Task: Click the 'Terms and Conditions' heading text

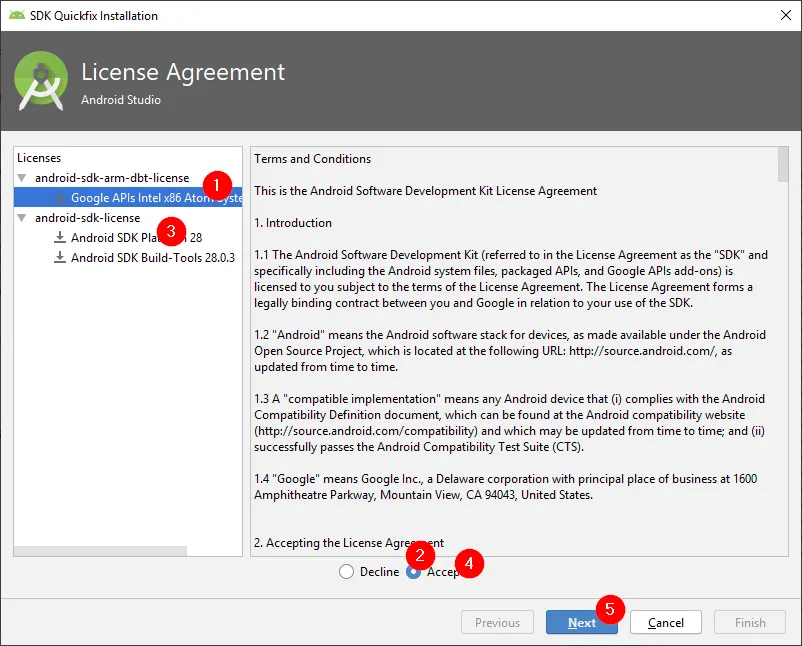Action: click(x=313, y=159)
